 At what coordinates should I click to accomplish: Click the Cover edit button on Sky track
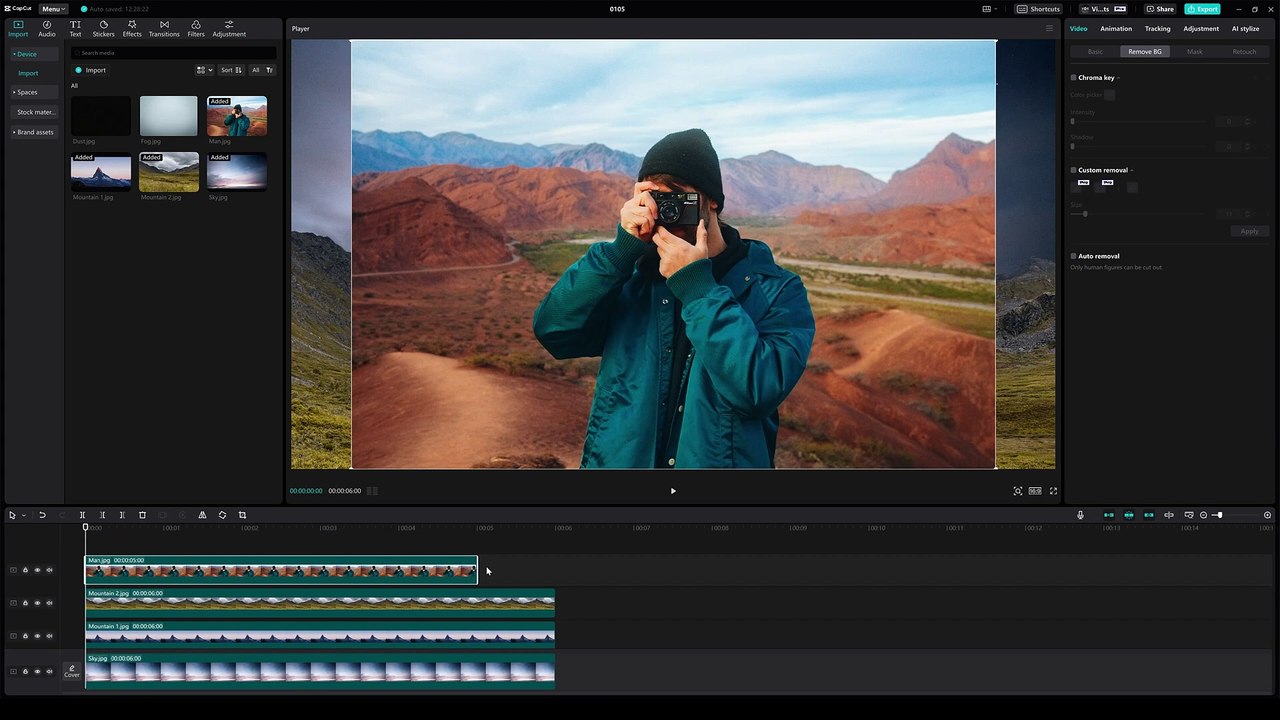coord(72,671)
